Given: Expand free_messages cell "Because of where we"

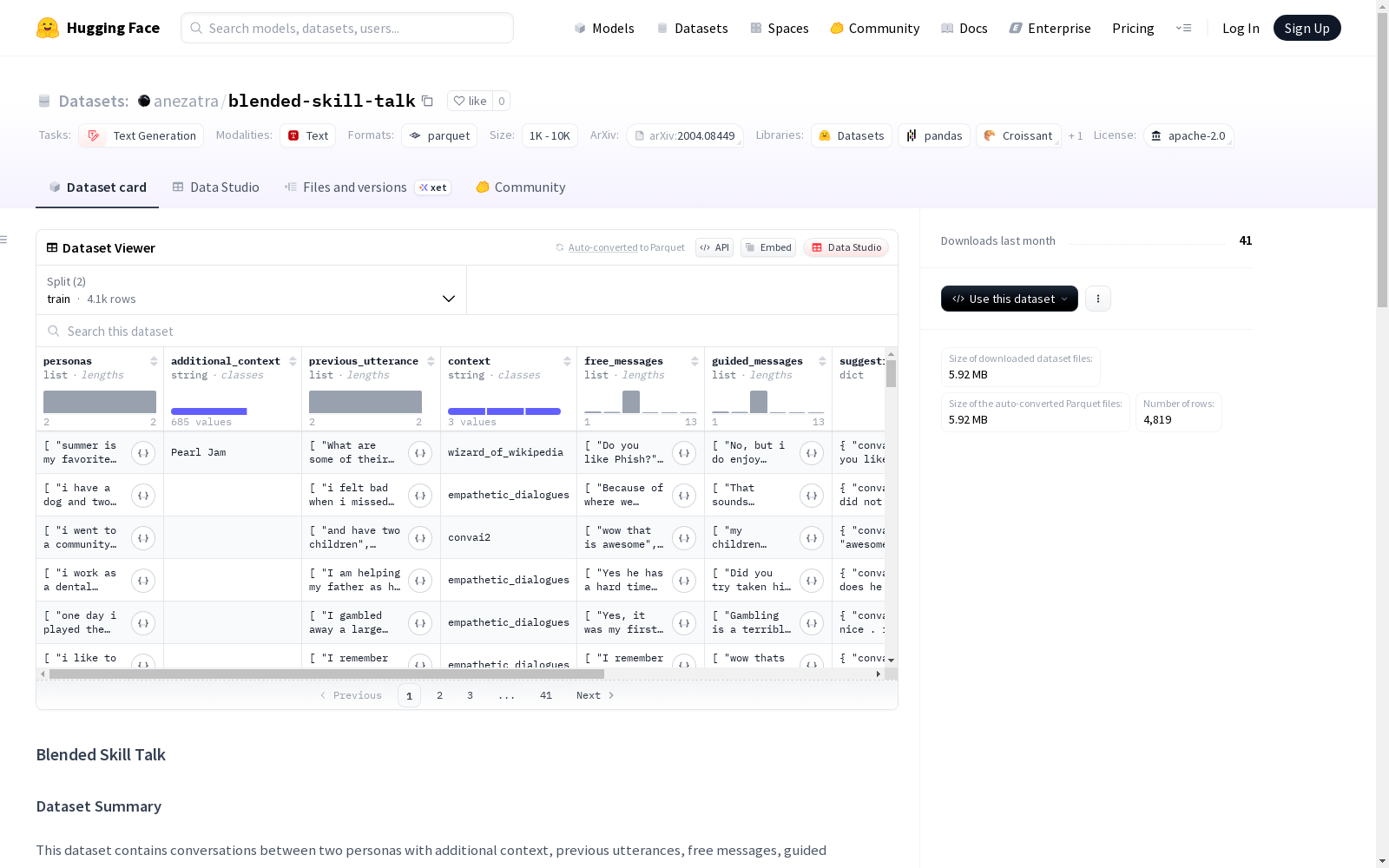Looking at the screenshot, I should click(684, 496).
